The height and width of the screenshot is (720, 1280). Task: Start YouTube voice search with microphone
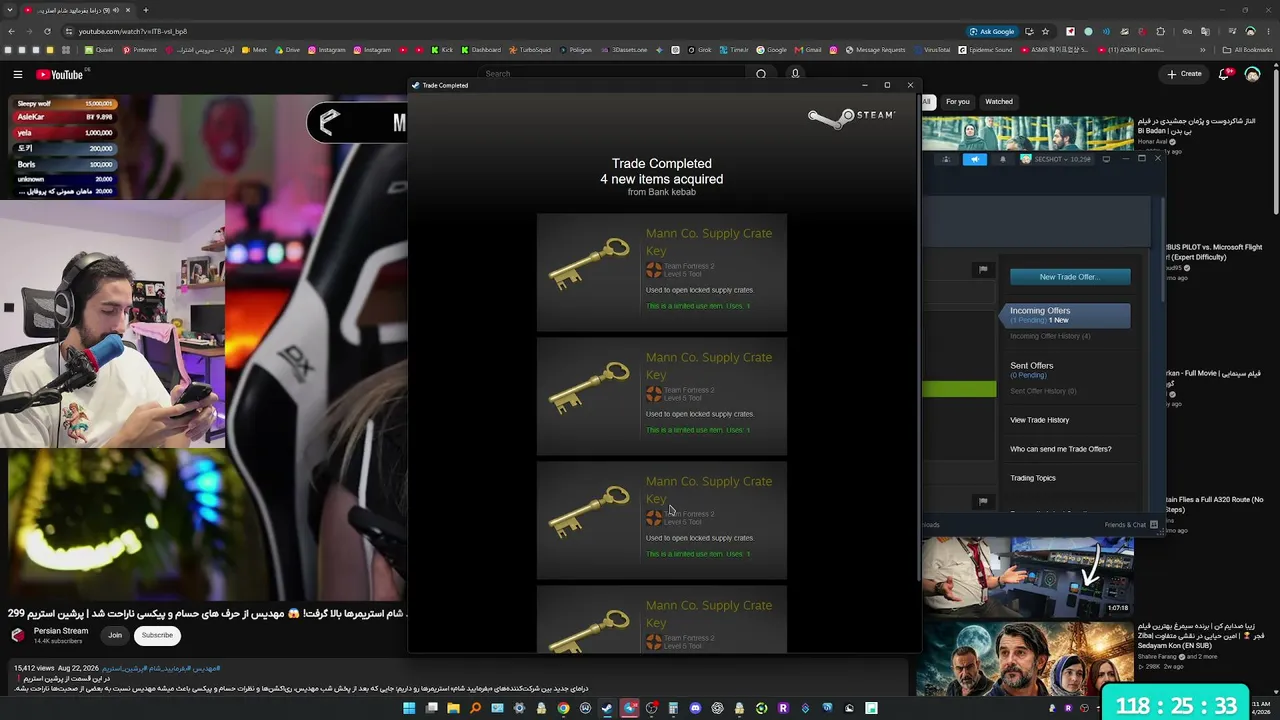(795, 74)
